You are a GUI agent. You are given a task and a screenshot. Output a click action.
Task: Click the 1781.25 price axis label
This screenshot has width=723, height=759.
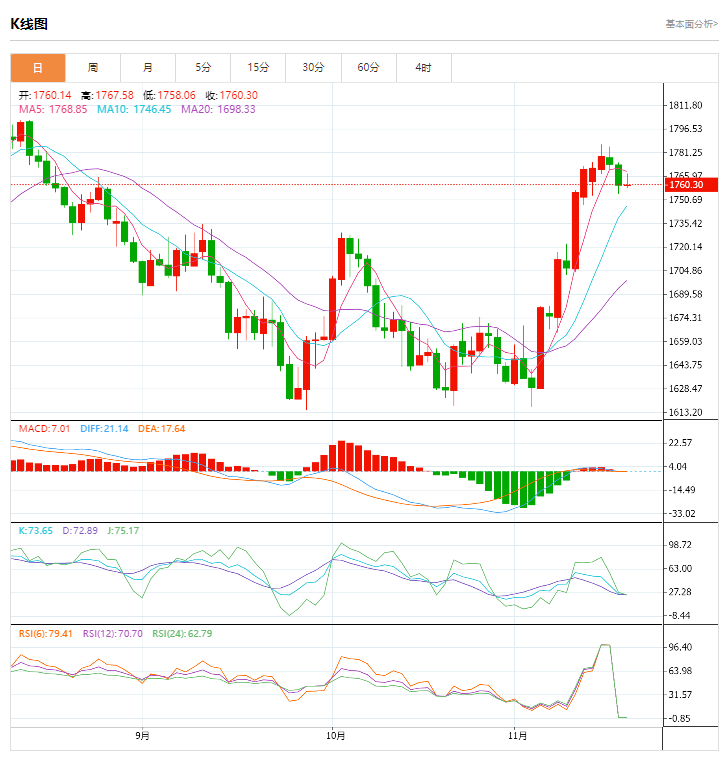[x=685, y=152]
